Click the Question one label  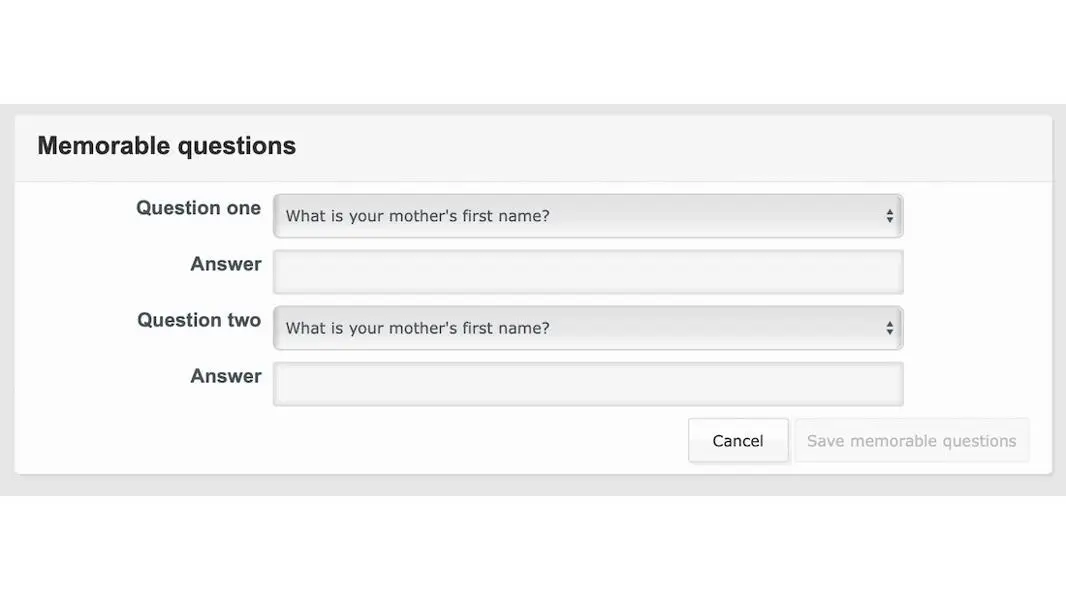(x=198, y=208)
